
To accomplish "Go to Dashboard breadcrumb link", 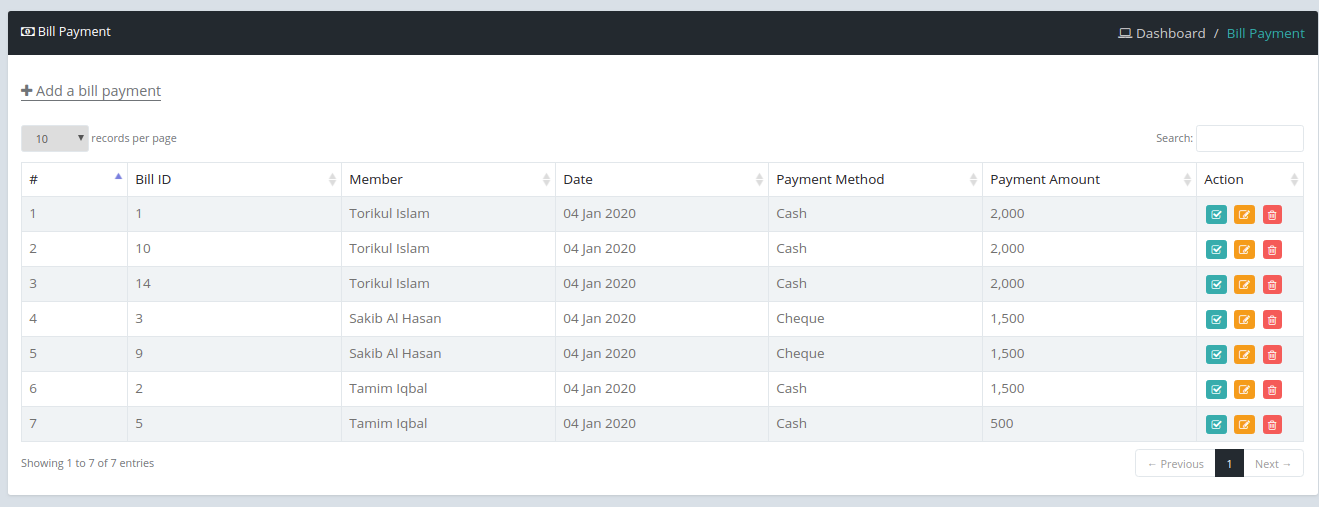I will pos(1162,33).
